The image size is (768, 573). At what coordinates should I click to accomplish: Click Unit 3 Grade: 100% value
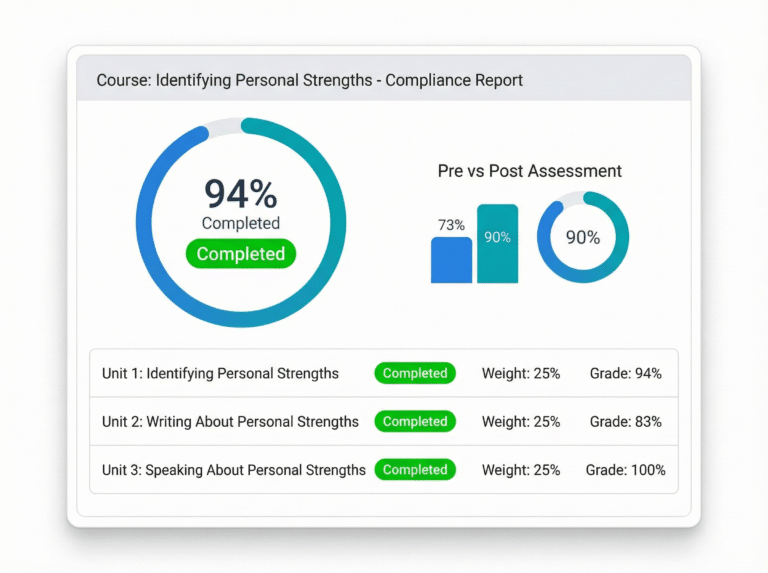coord(625,469)
